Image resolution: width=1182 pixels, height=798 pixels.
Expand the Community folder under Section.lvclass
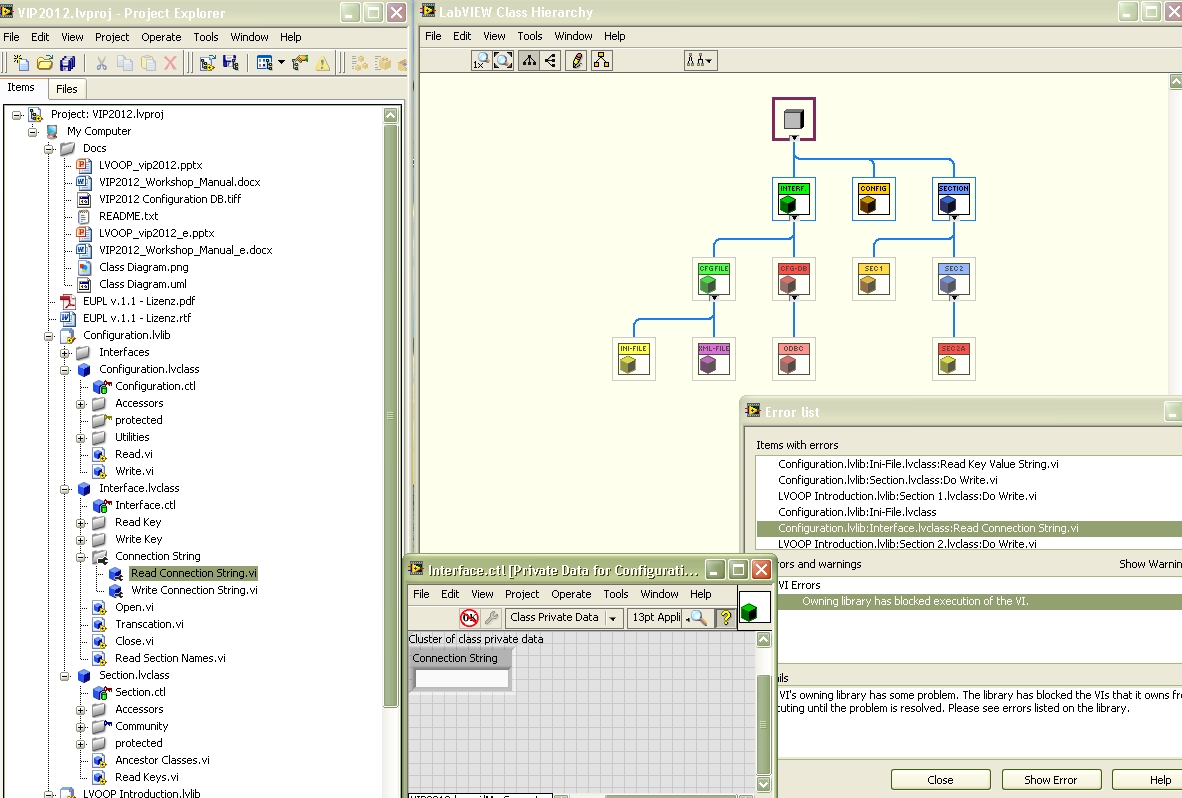(x=81, y=727)
